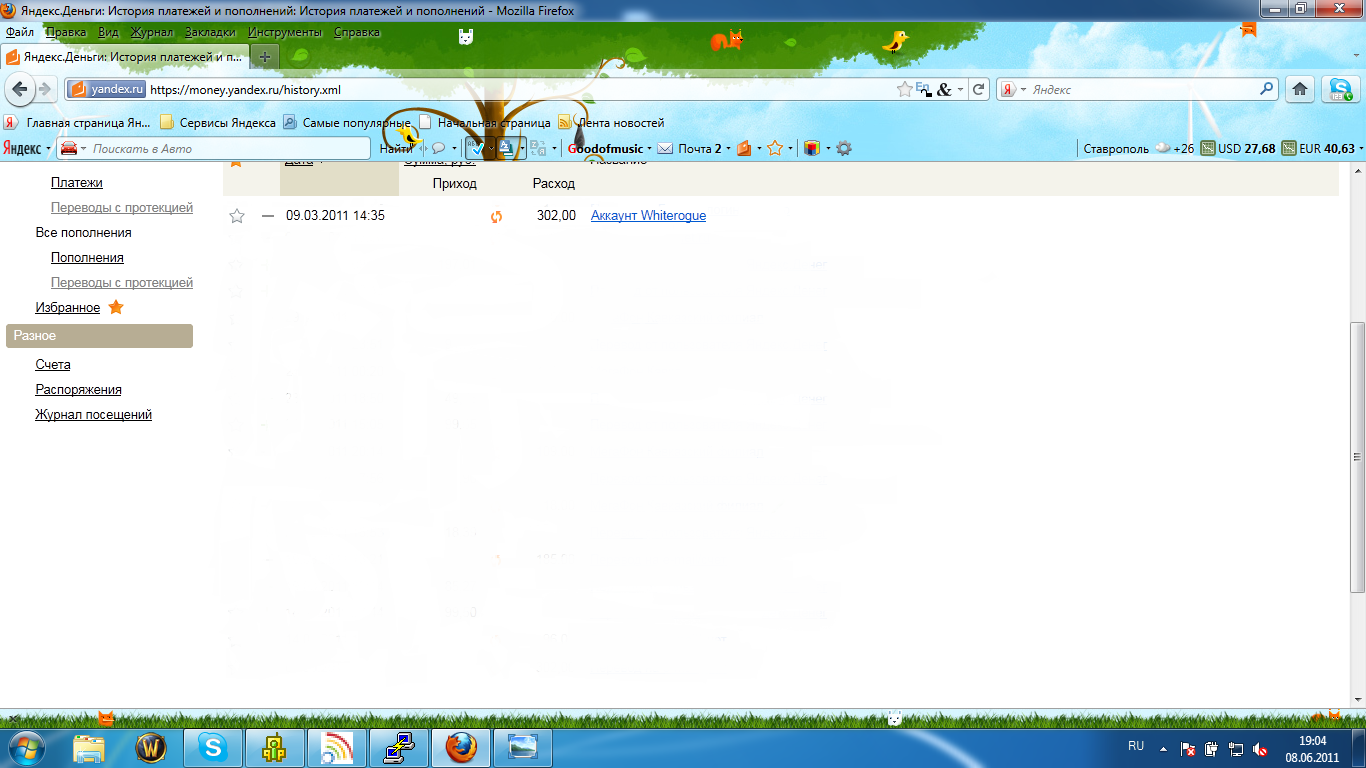Open the Главная страница Ян... bookmark
The width and height of the screenshot is (1366, 768).
click(78, 123)
